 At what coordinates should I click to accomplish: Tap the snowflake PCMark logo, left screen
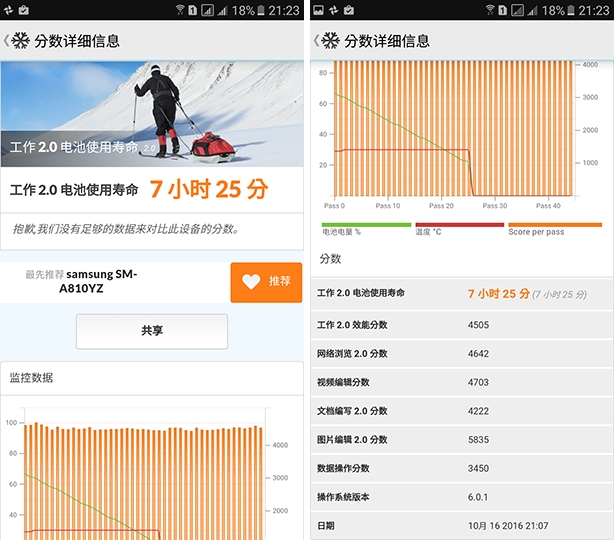20,41
